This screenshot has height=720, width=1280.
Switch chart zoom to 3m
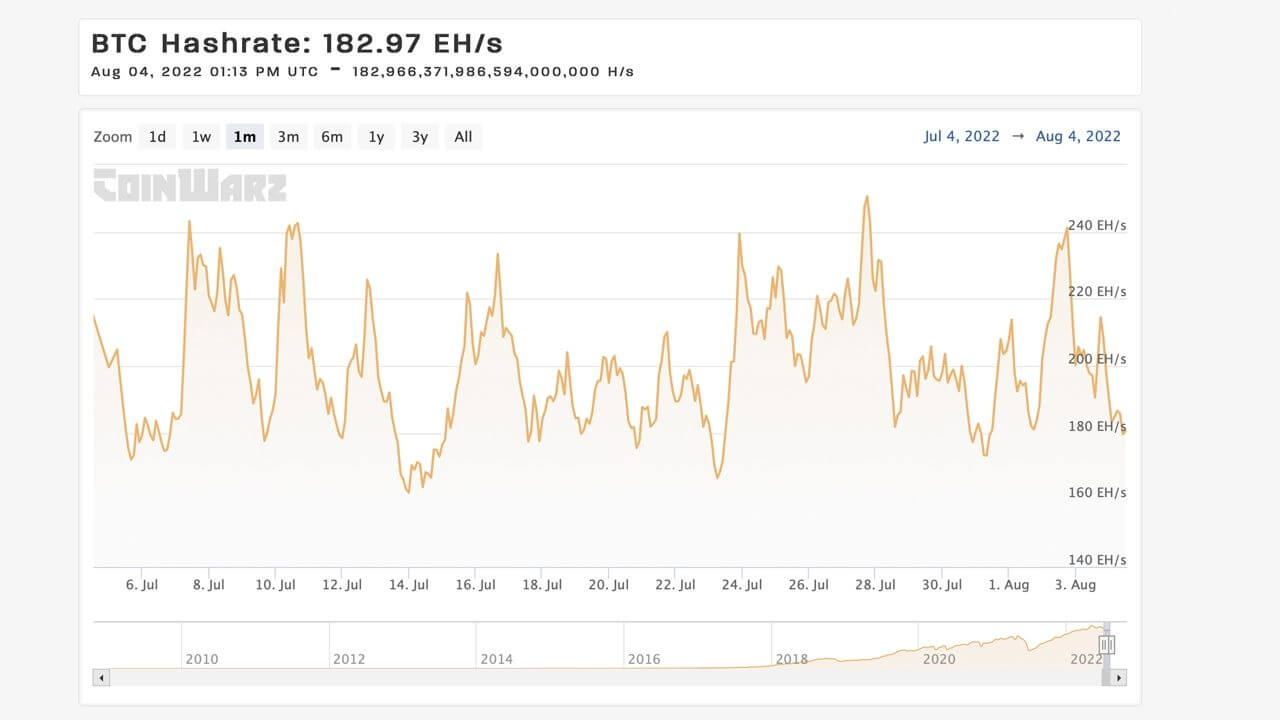(288, 137)
